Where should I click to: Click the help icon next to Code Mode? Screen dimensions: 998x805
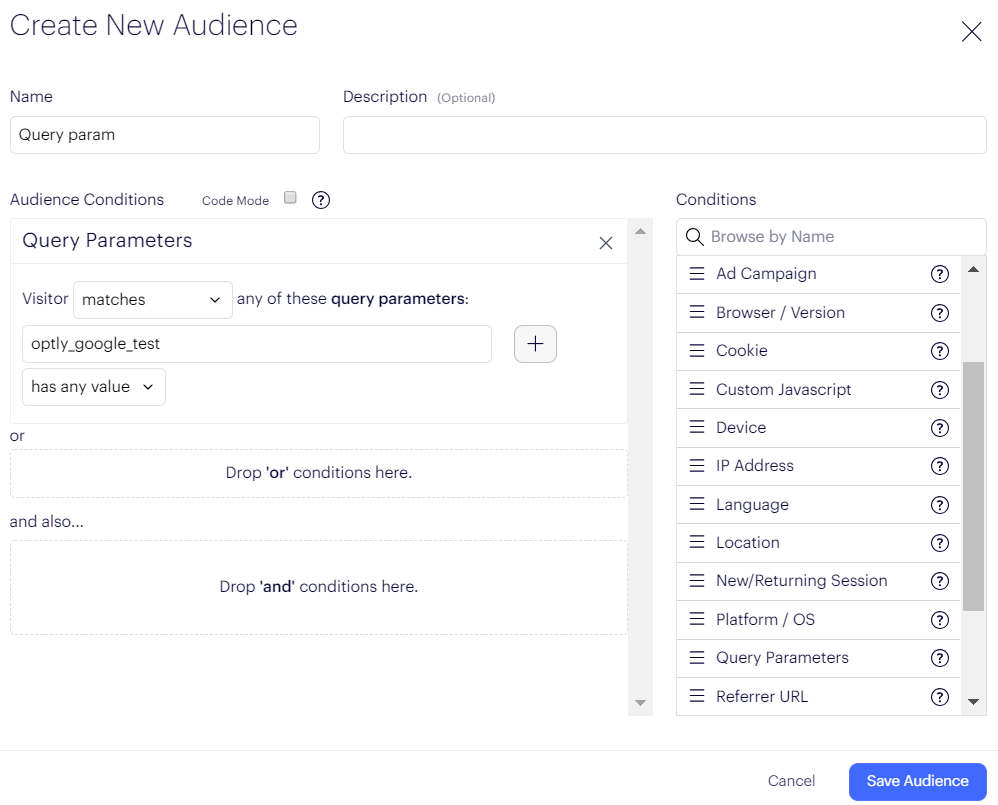(320, 200)
